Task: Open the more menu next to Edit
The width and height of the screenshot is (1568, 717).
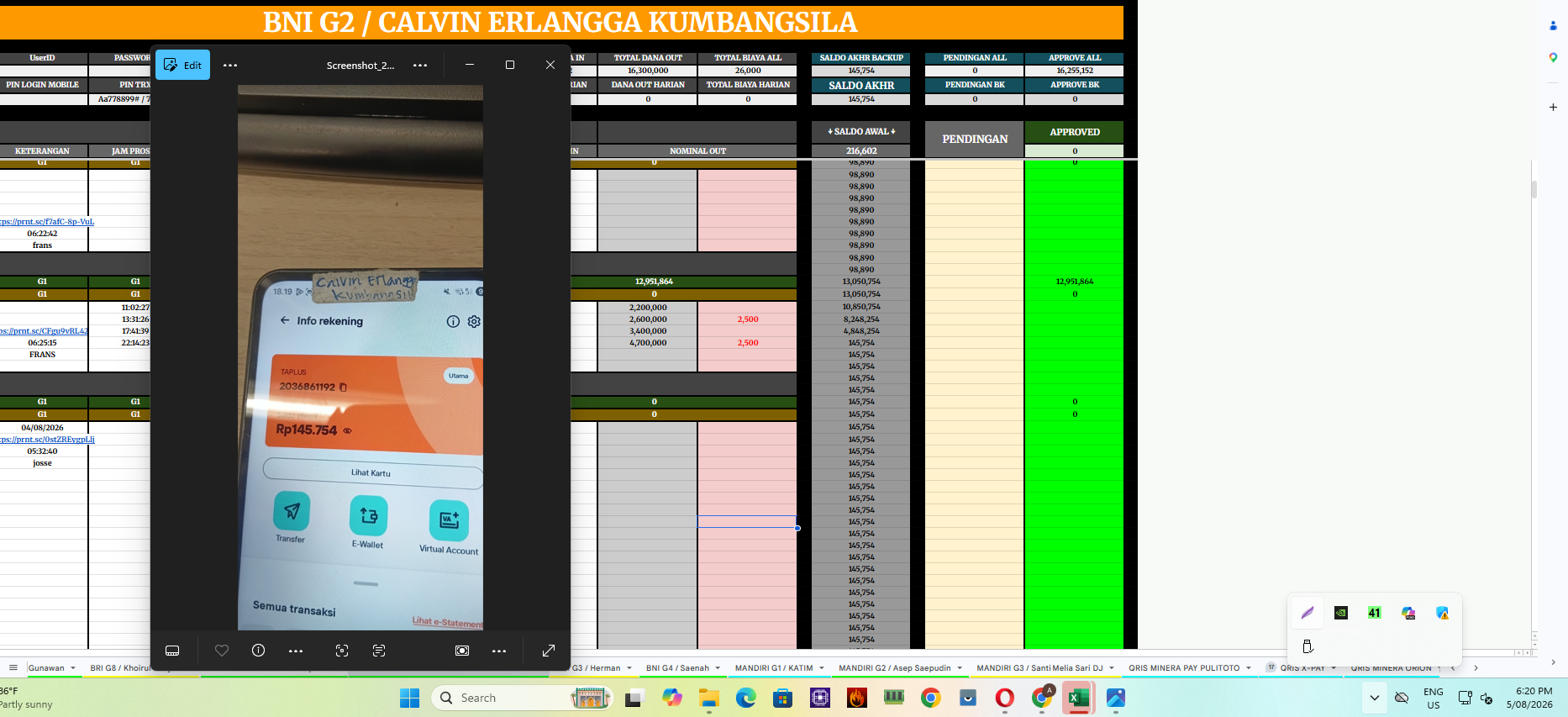Action: [230, 65]
